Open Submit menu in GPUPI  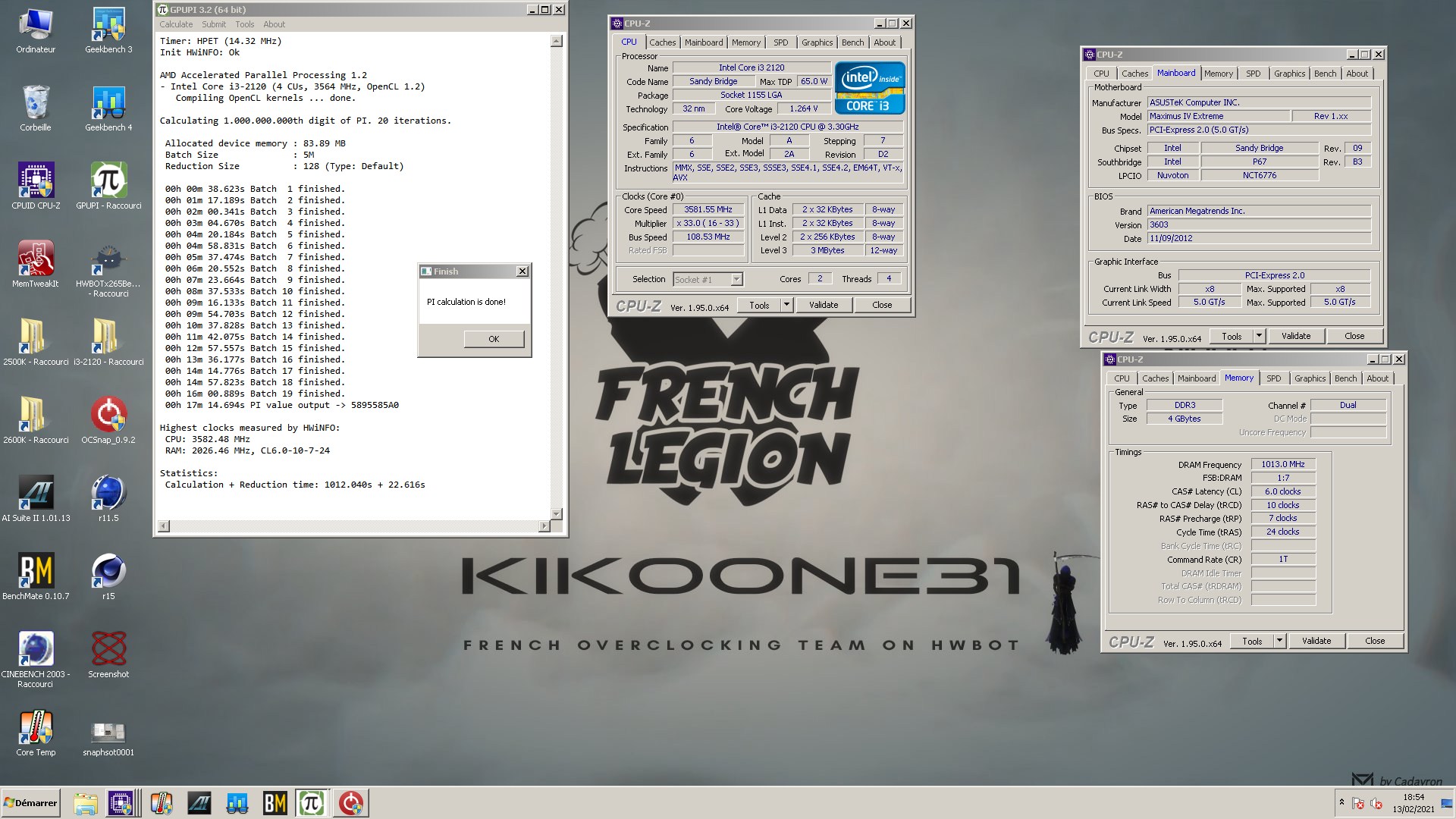coord(214,24)
